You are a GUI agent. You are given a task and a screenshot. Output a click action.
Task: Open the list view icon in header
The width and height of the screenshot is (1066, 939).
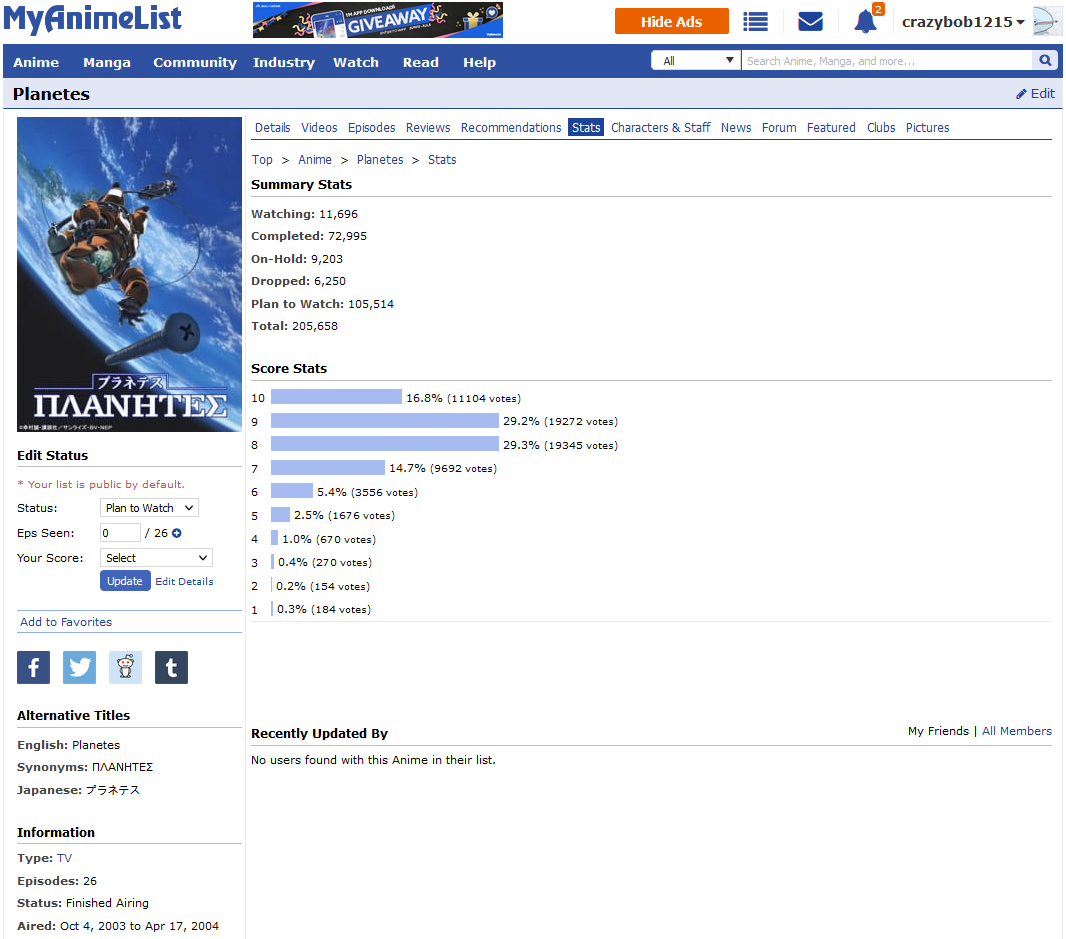pos(755,21)
